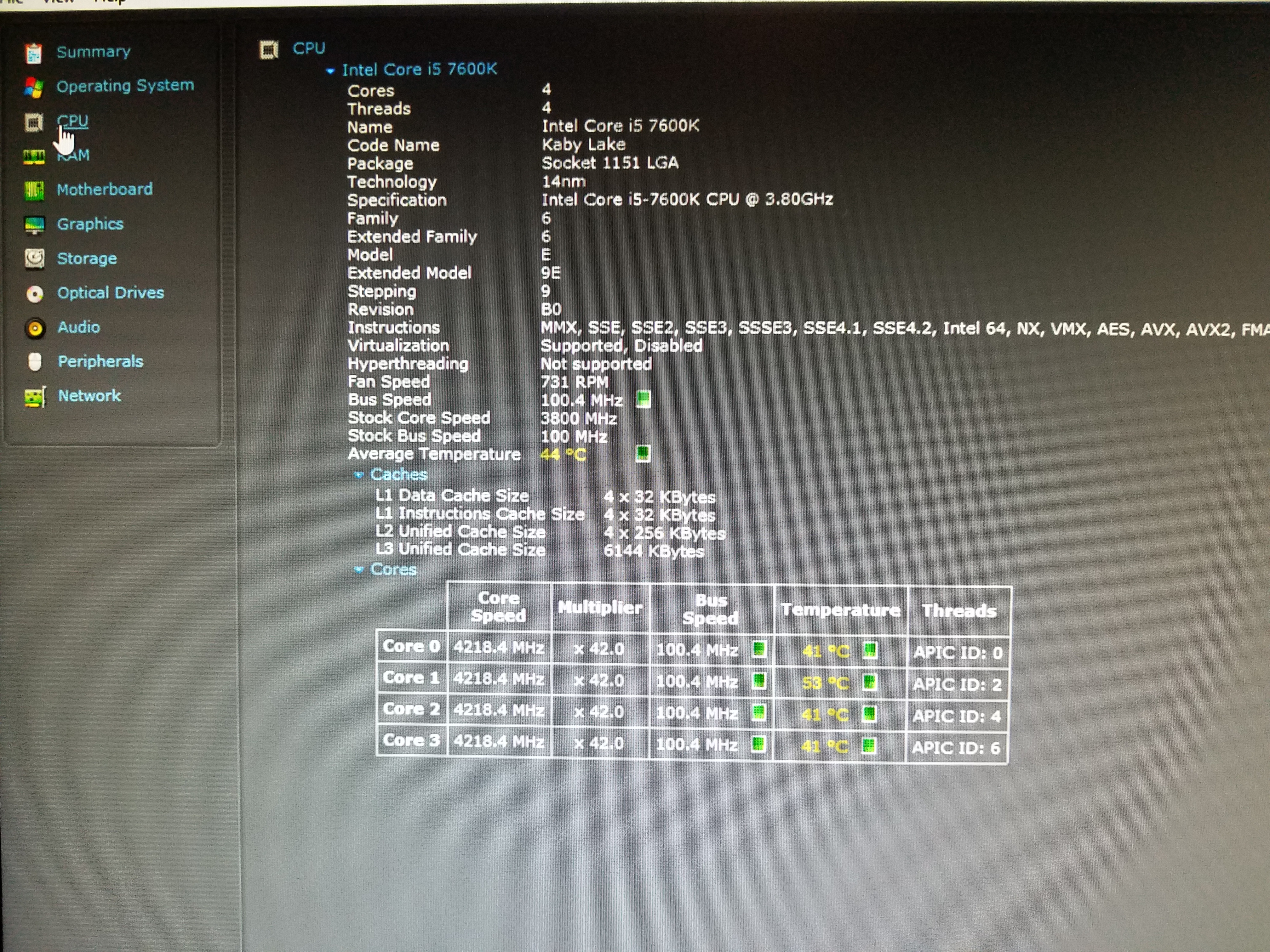Click Core 2 temperature graph icon

(x=869, y=714)
